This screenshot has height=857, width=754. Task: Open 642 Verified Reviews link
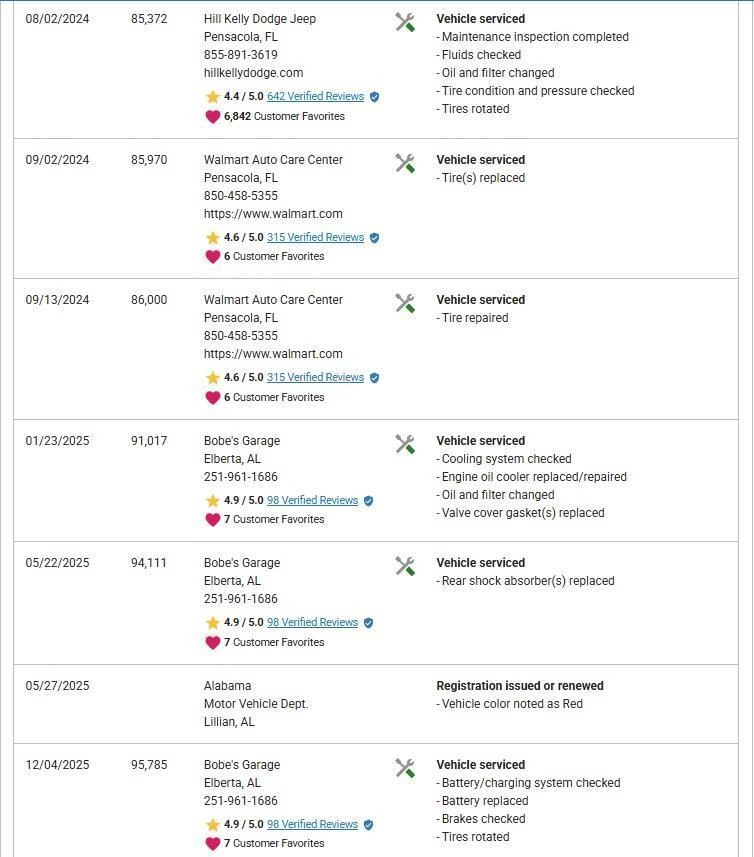315,97
